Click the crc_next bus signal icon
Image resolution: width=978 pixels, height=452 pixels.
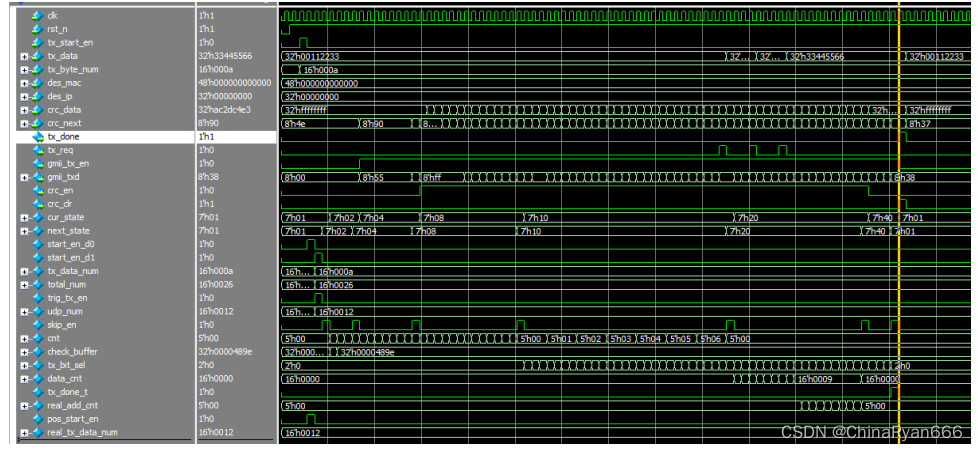(37, 123)
